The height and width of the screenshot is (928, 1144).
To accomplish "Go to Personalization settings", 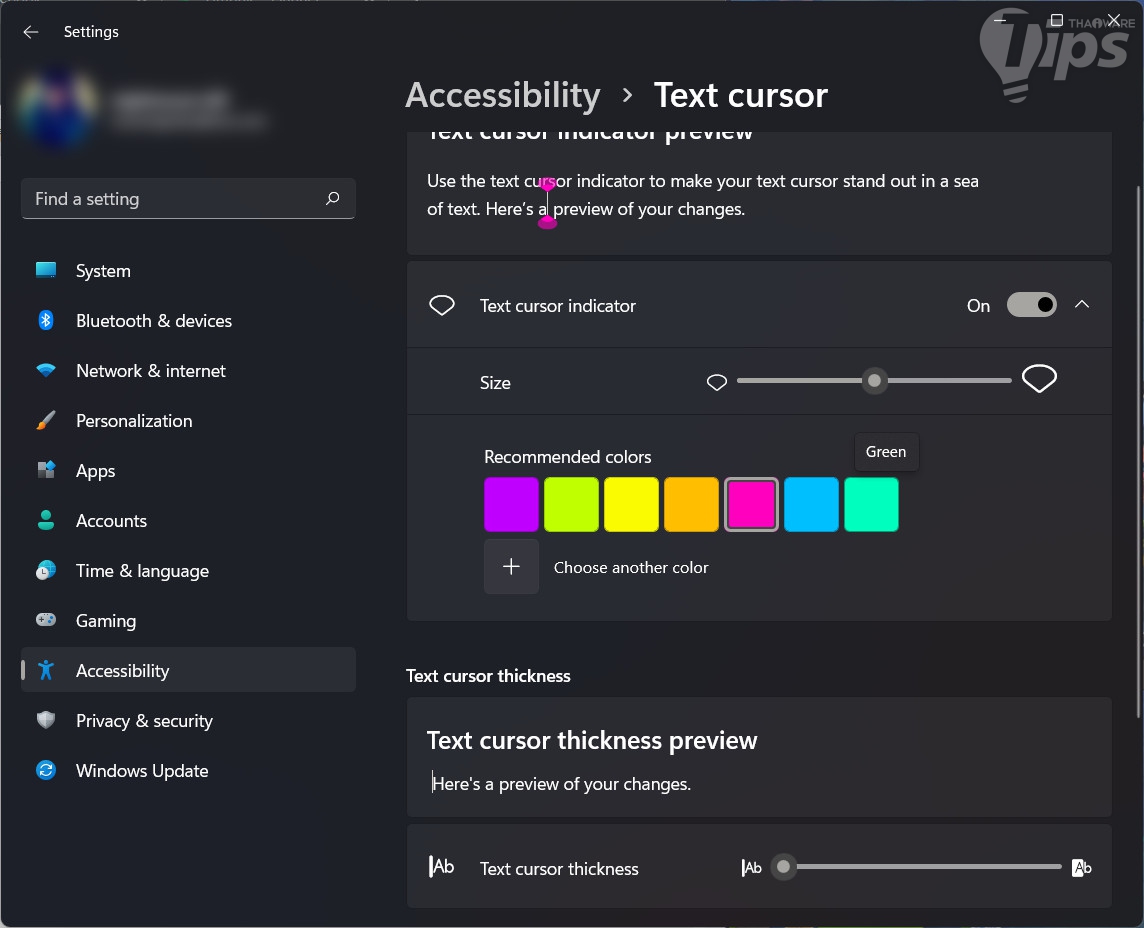I will click(188, 420).
